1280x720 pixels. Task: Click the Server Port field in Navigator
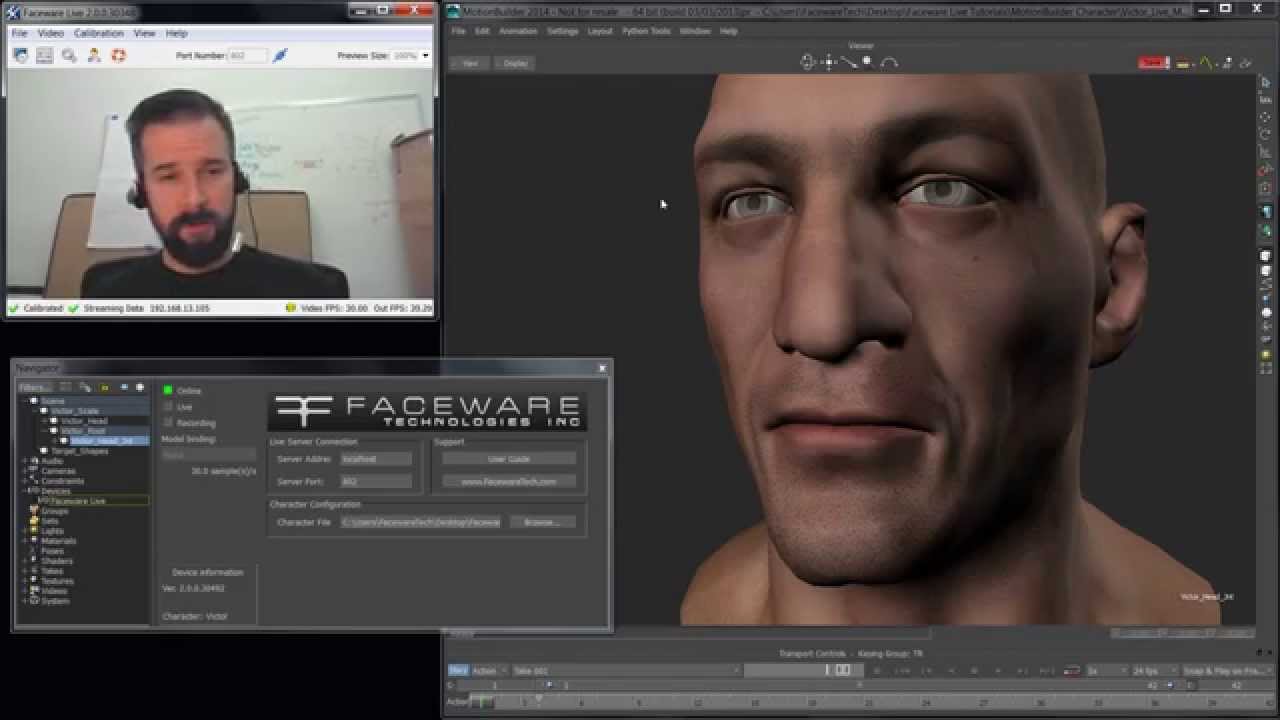(x=376, y=481)
